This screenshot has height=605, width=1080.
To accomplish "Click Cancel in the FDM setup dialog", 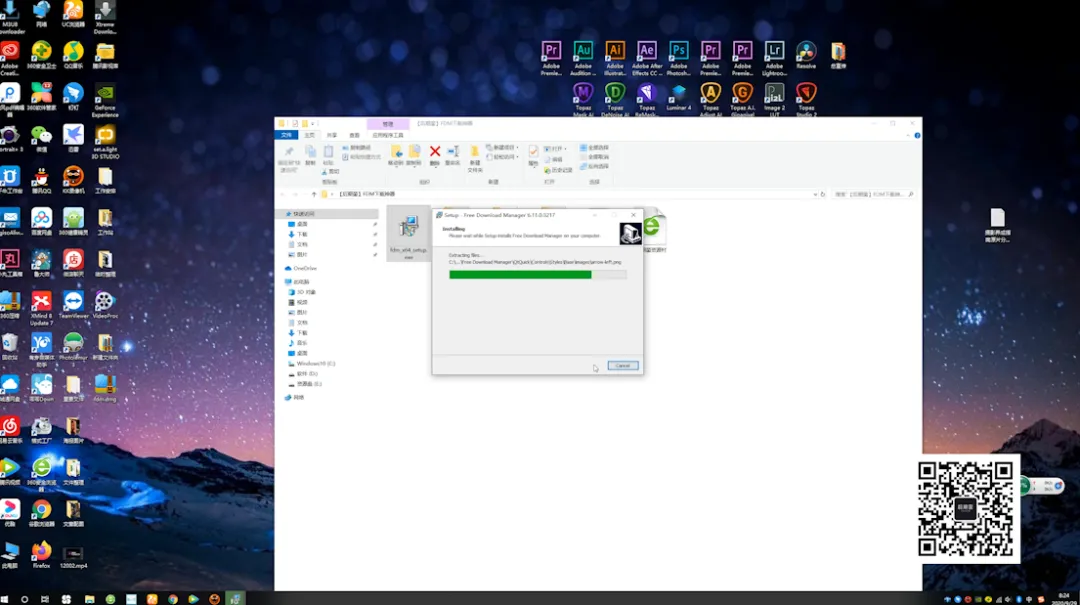I will (622, 366).
